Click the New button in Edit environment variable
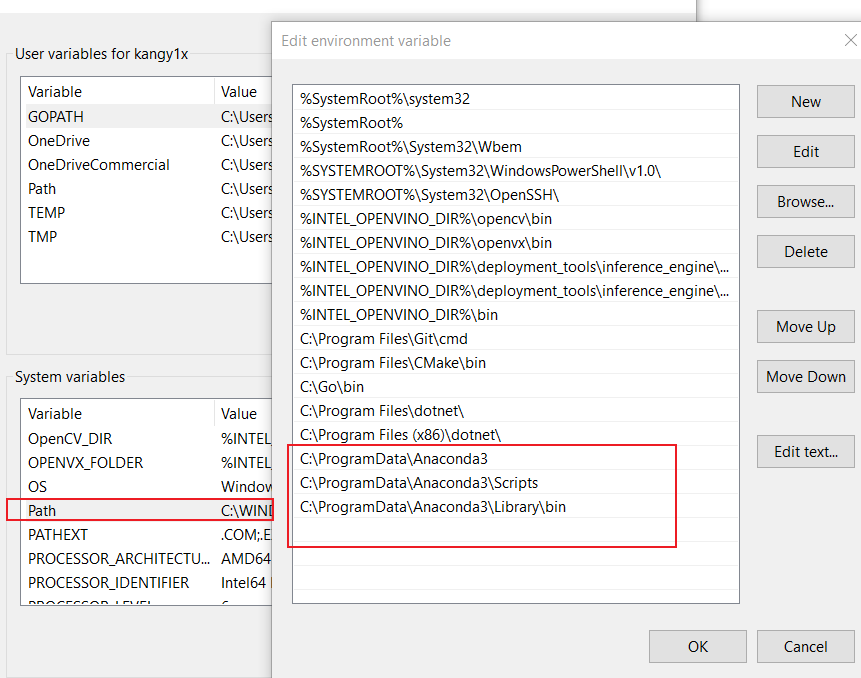This screenshot has height=678, width=861. [806, 102]
